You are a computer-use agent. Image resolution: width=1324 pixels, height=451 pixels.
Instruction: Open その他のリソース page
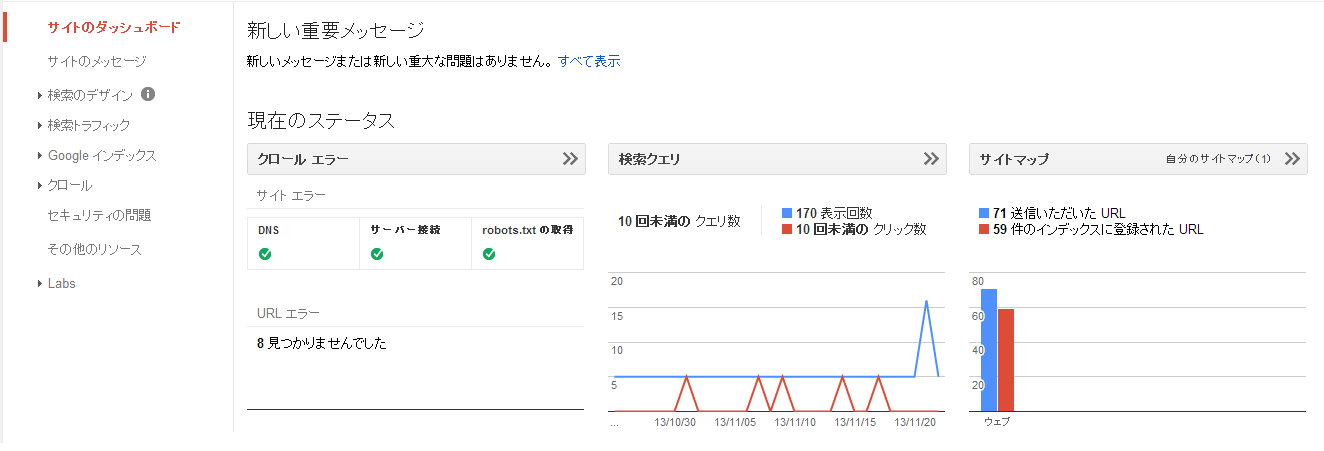pyautogui.click(x=94, y=249)
